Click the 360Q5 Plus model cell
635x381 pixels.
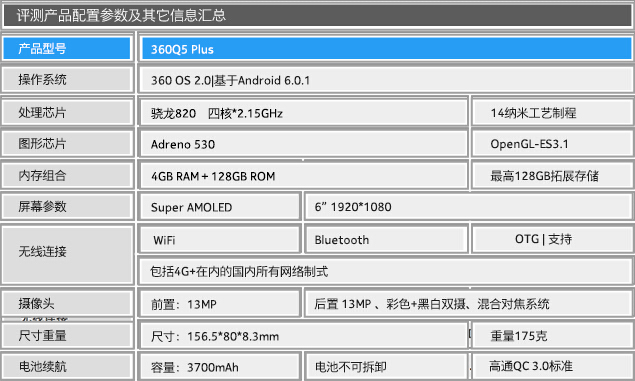tap(387, 49)
